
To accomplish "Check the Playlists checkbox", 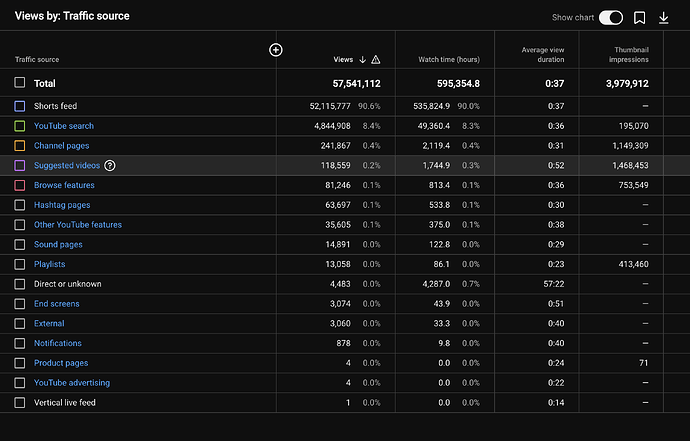I will click(20, 265).
